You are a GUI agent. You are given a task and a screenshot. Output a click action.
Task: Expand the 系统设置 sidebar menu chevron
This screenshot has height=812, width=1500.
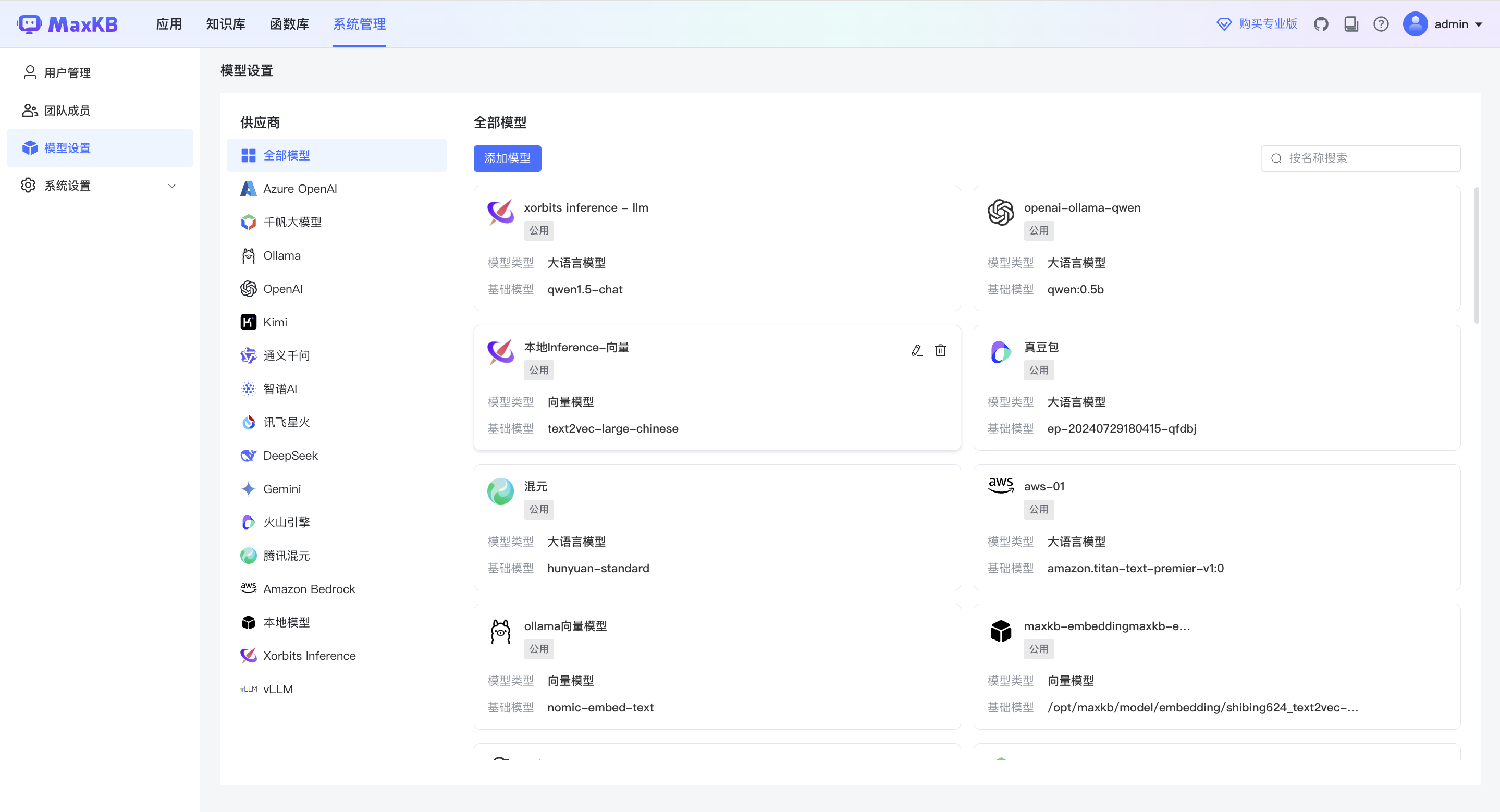click(172, 186)
